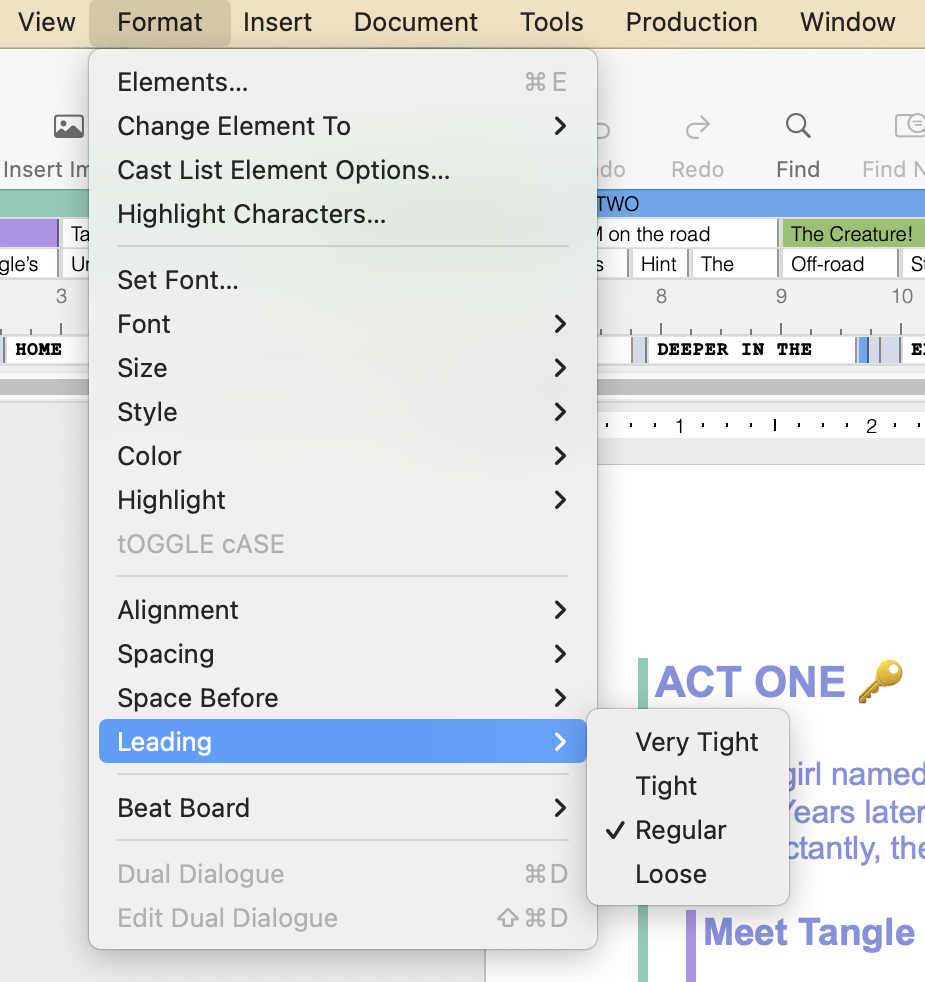
Task: Choose Elements... from the Format menu
Action: coord(182,82)
